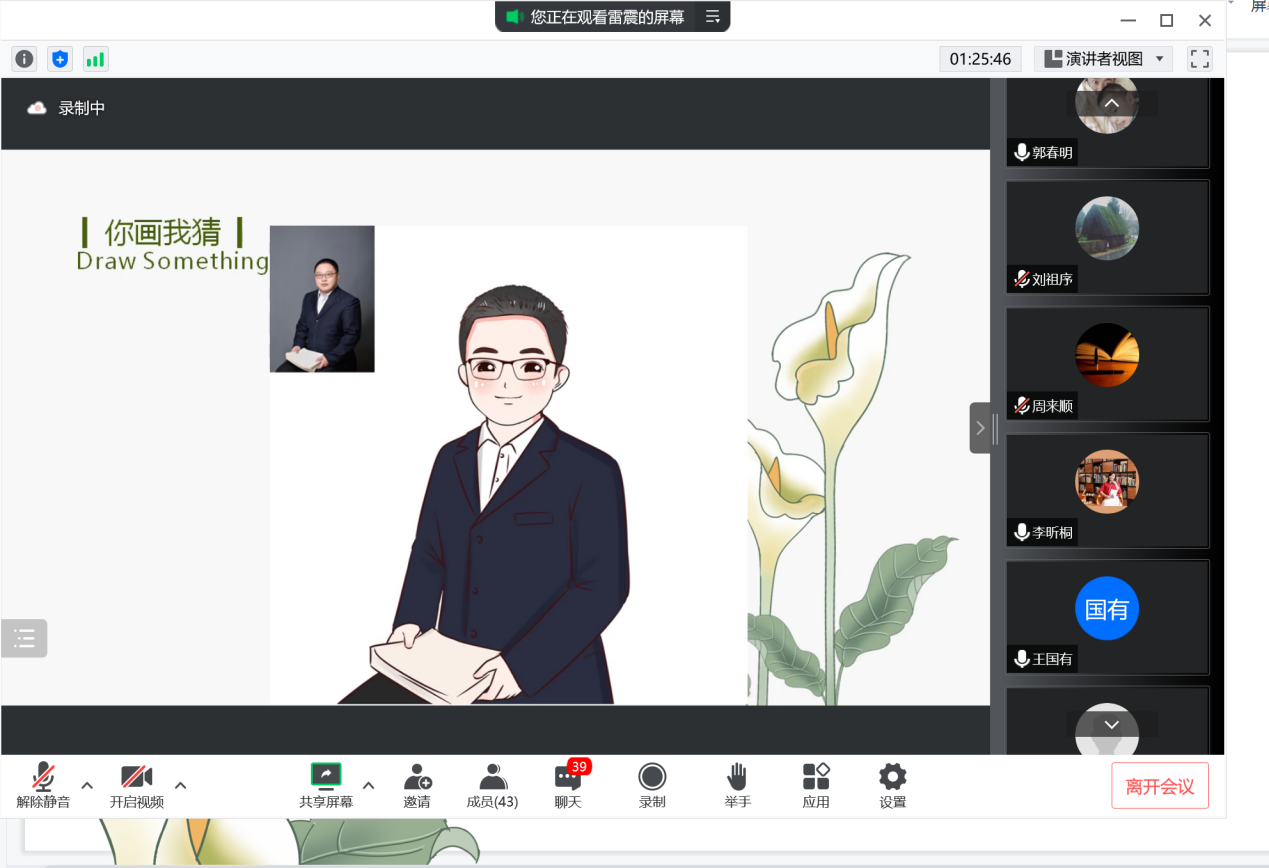Open the 演讲者视图 view dropdown

(1103, 59)
